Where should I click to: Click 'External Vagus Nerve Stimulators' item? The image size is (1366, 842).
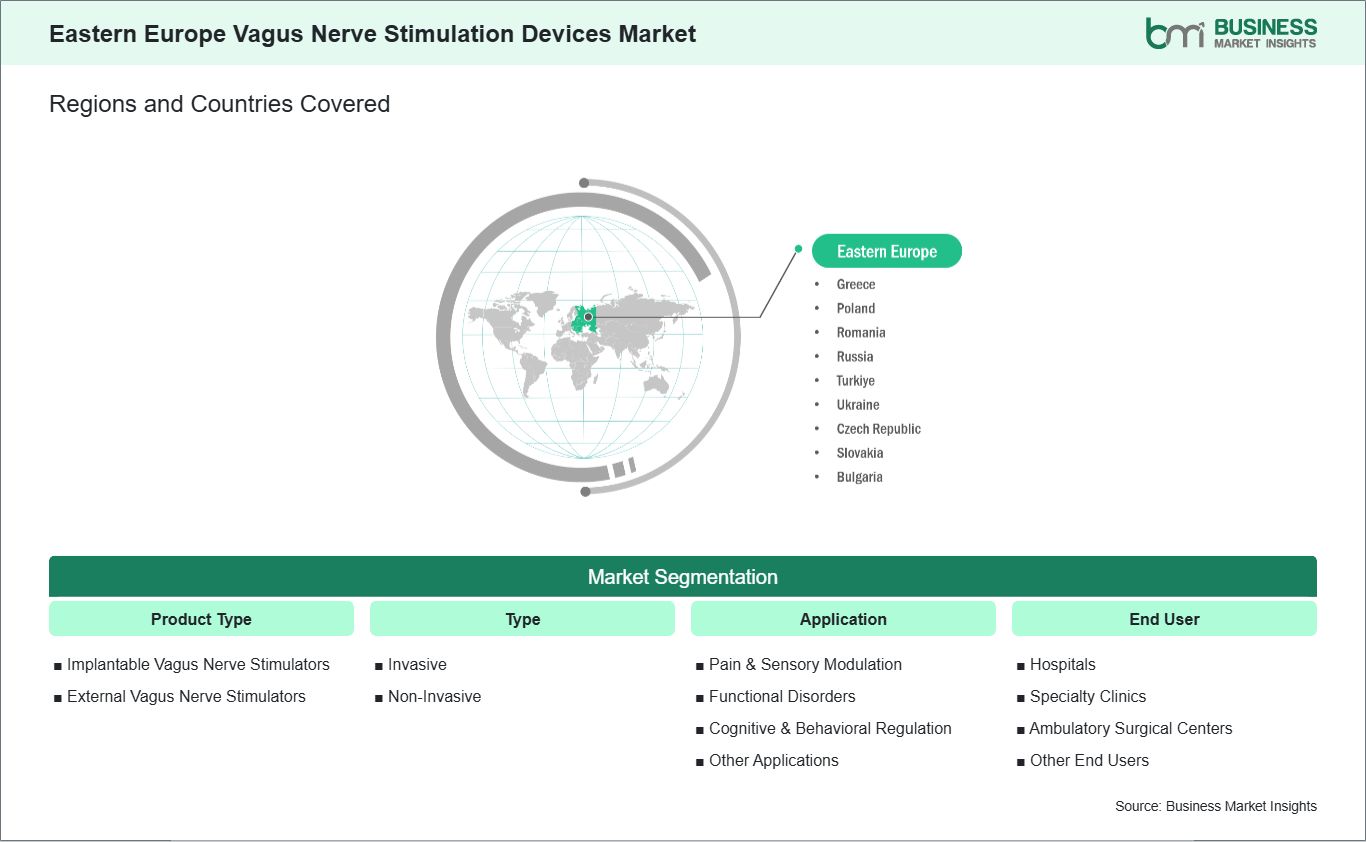[186, 696]
